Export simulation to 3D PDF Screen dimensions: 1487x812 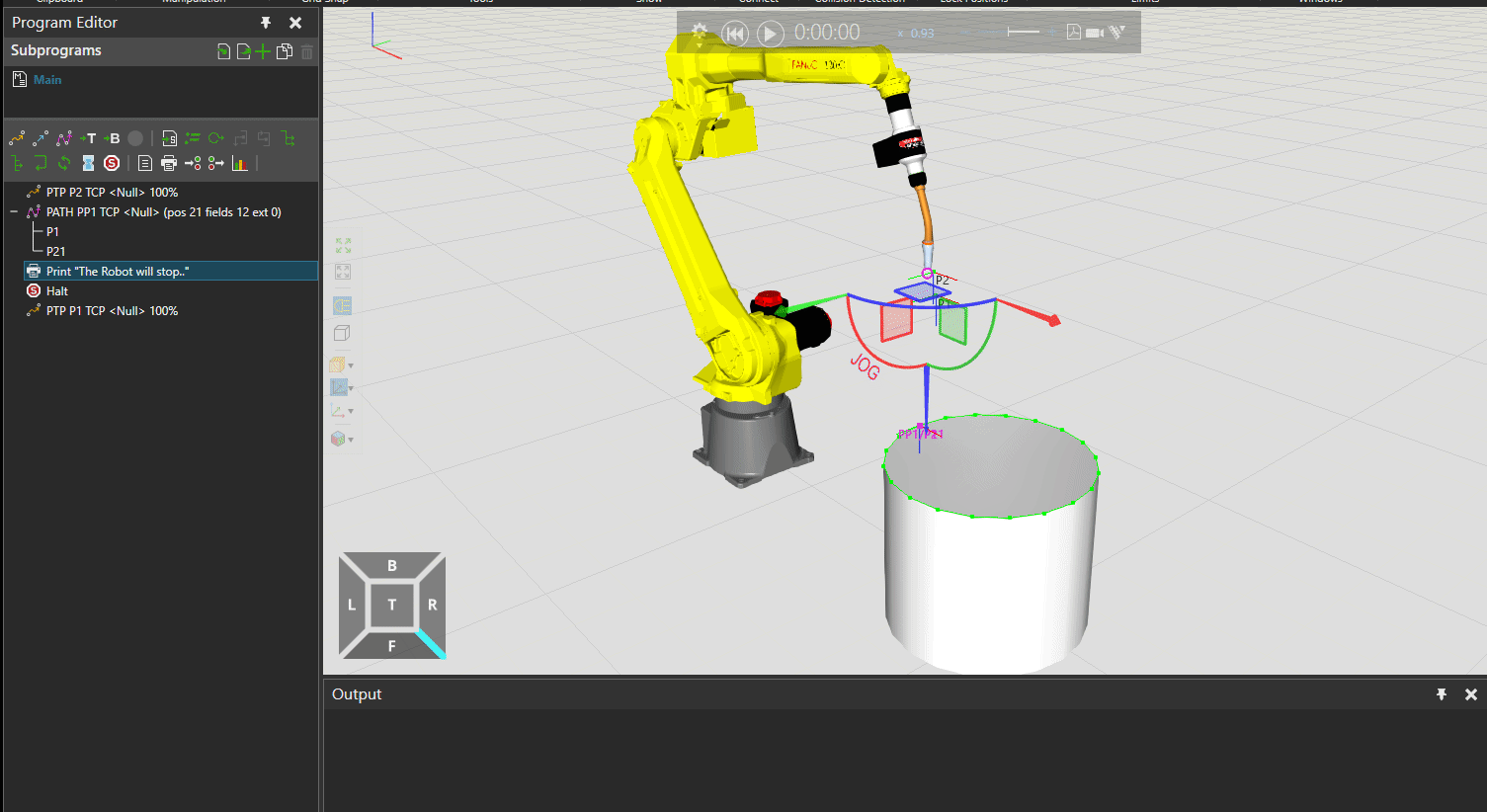(1074, 33)
